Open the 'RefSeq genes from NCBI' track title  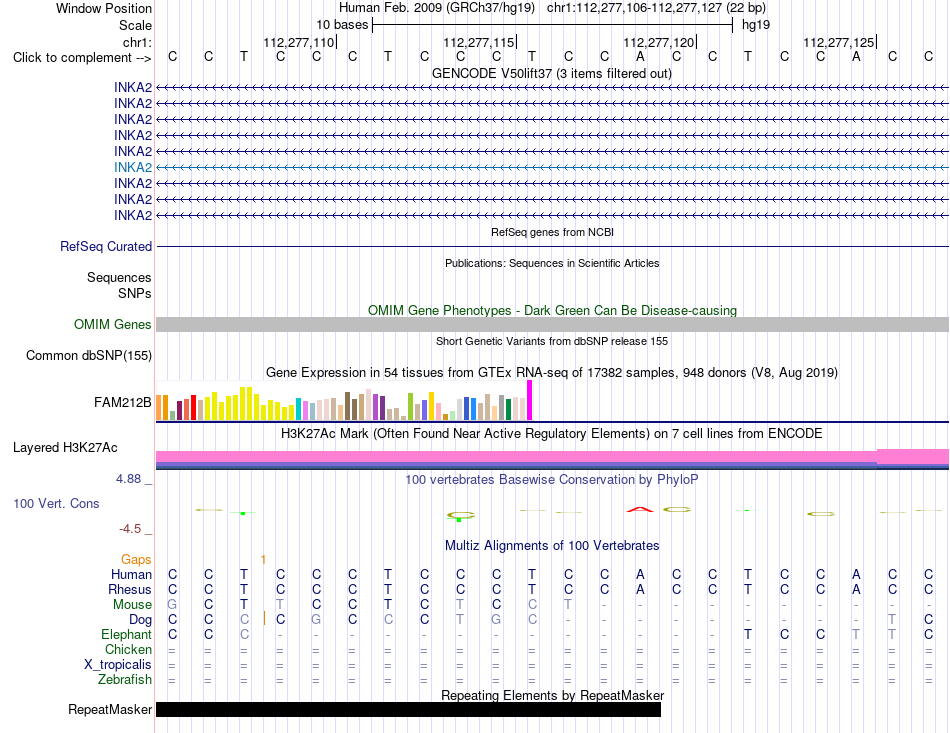[552, 232]
